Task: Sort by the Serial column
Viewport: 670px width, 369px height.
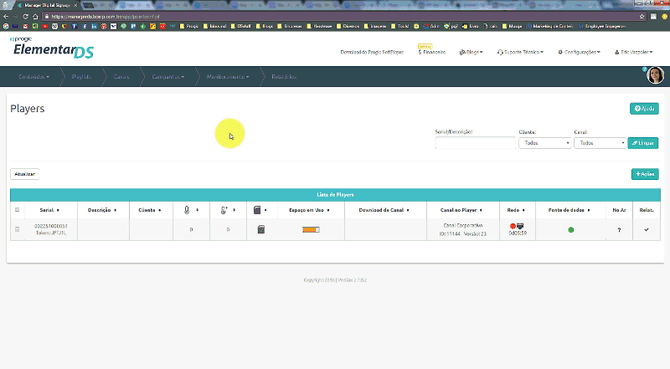Action: (x=50, y=210)
